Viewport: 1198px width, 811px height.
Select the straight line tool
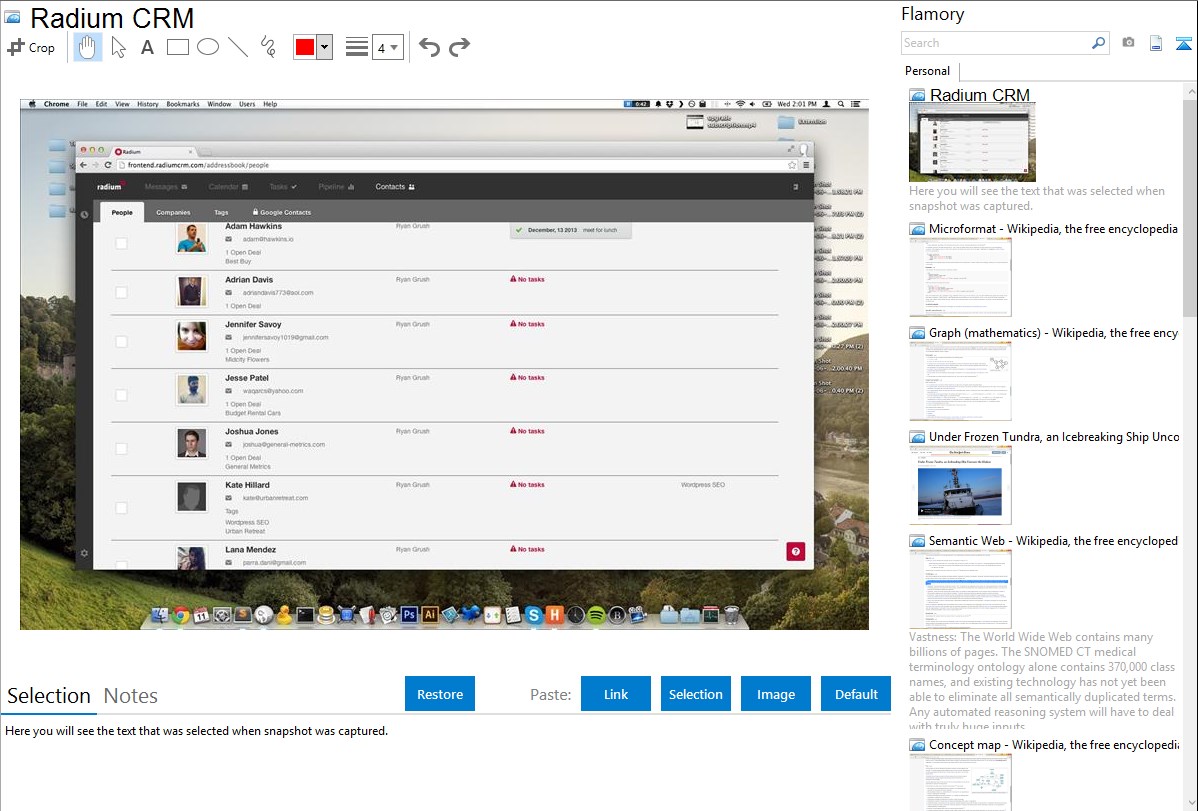point(237,47)
